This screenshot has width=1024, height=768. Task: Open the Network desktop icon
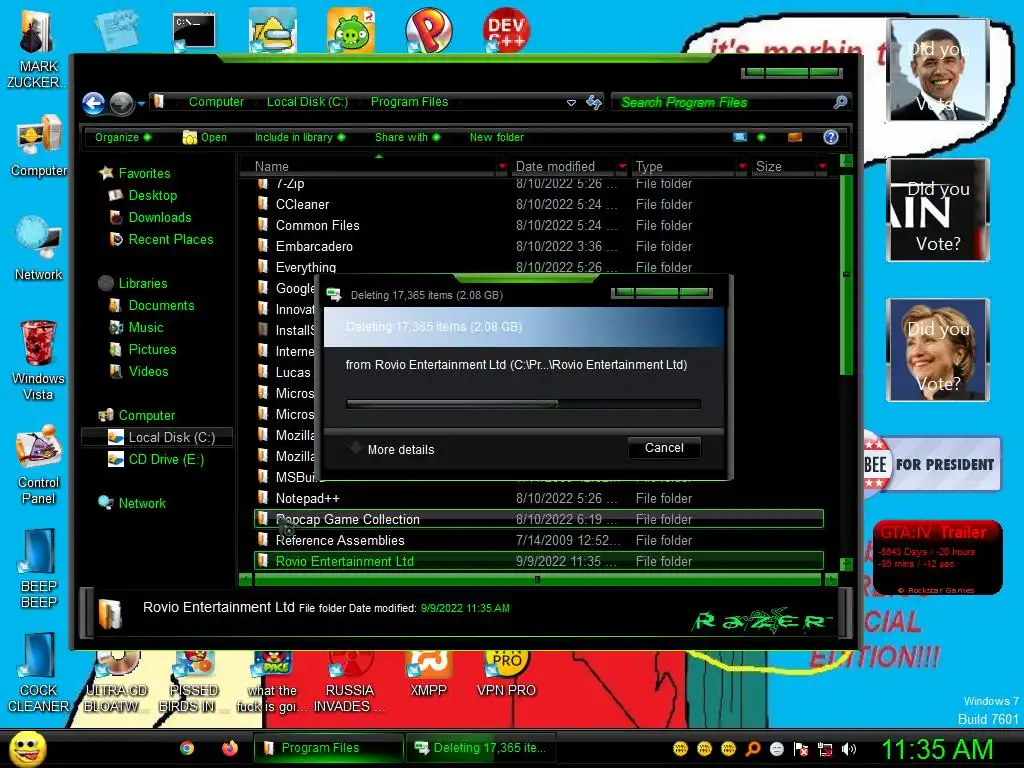click(39, 248)
